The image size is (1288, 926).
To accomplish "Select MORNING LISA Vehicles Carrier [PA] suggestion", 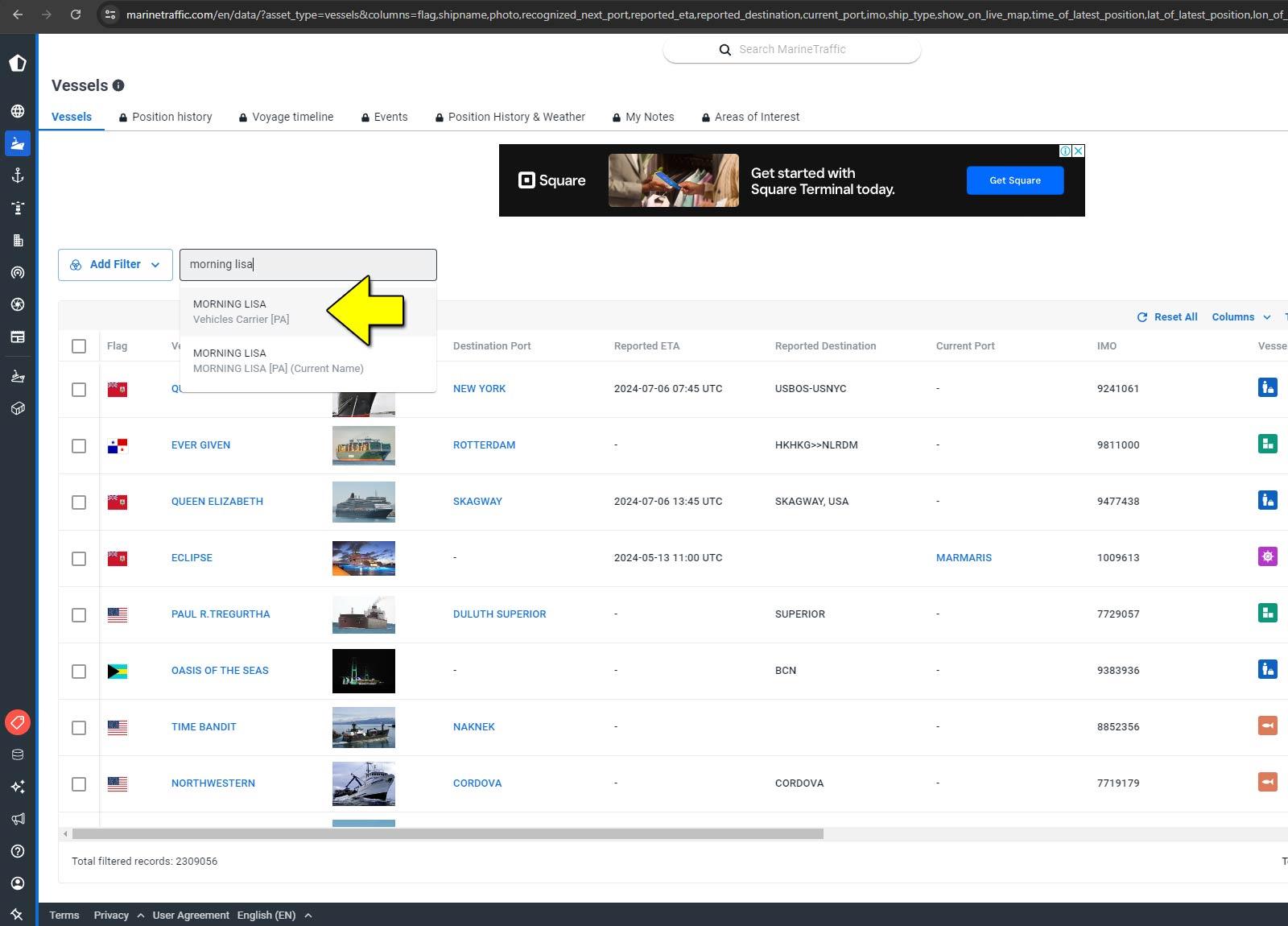I will tap(308, 312).
